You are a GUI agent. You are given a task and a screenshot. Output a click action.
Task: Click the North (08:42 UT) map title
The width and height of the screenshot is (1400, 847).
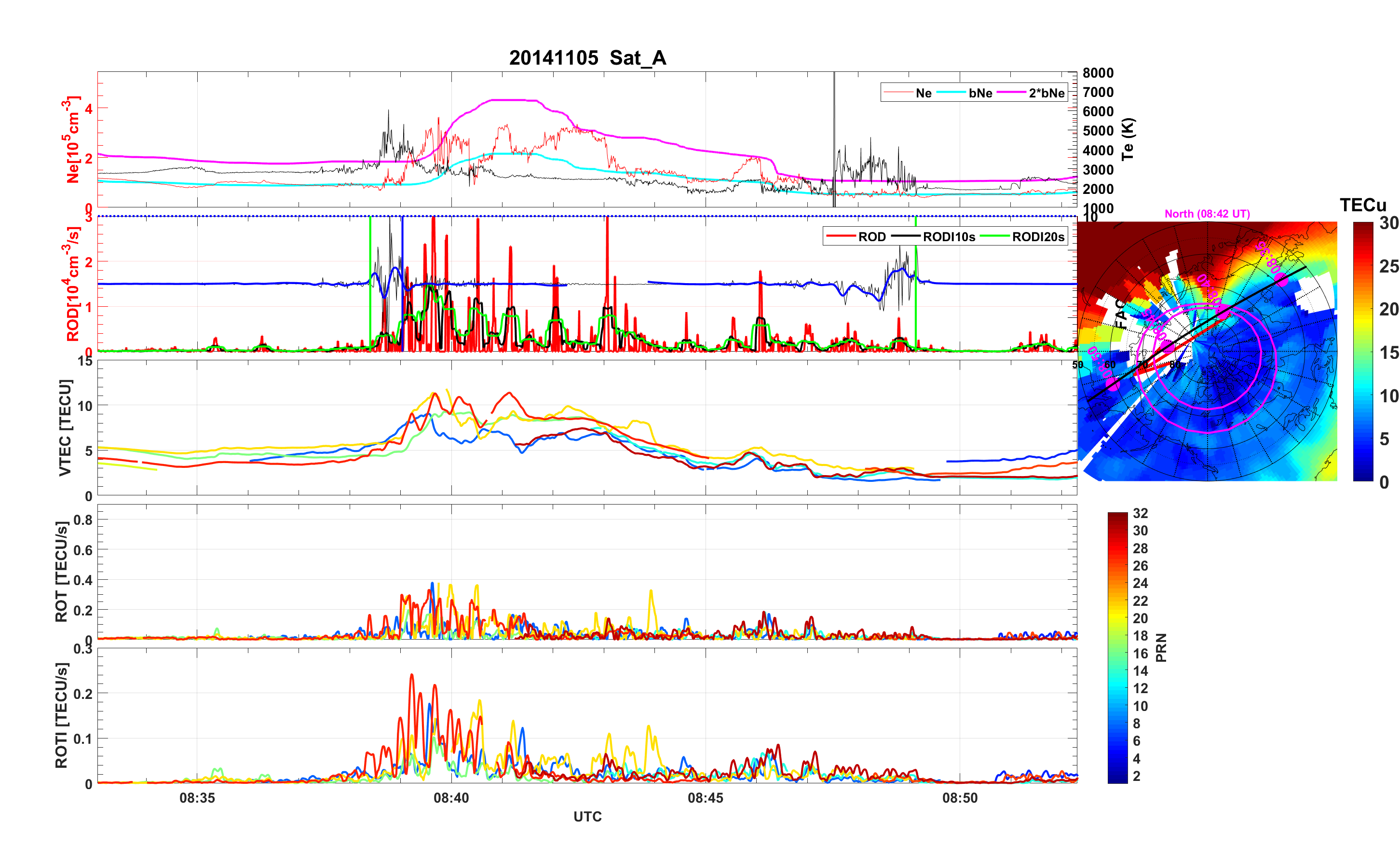point(1207,214)
